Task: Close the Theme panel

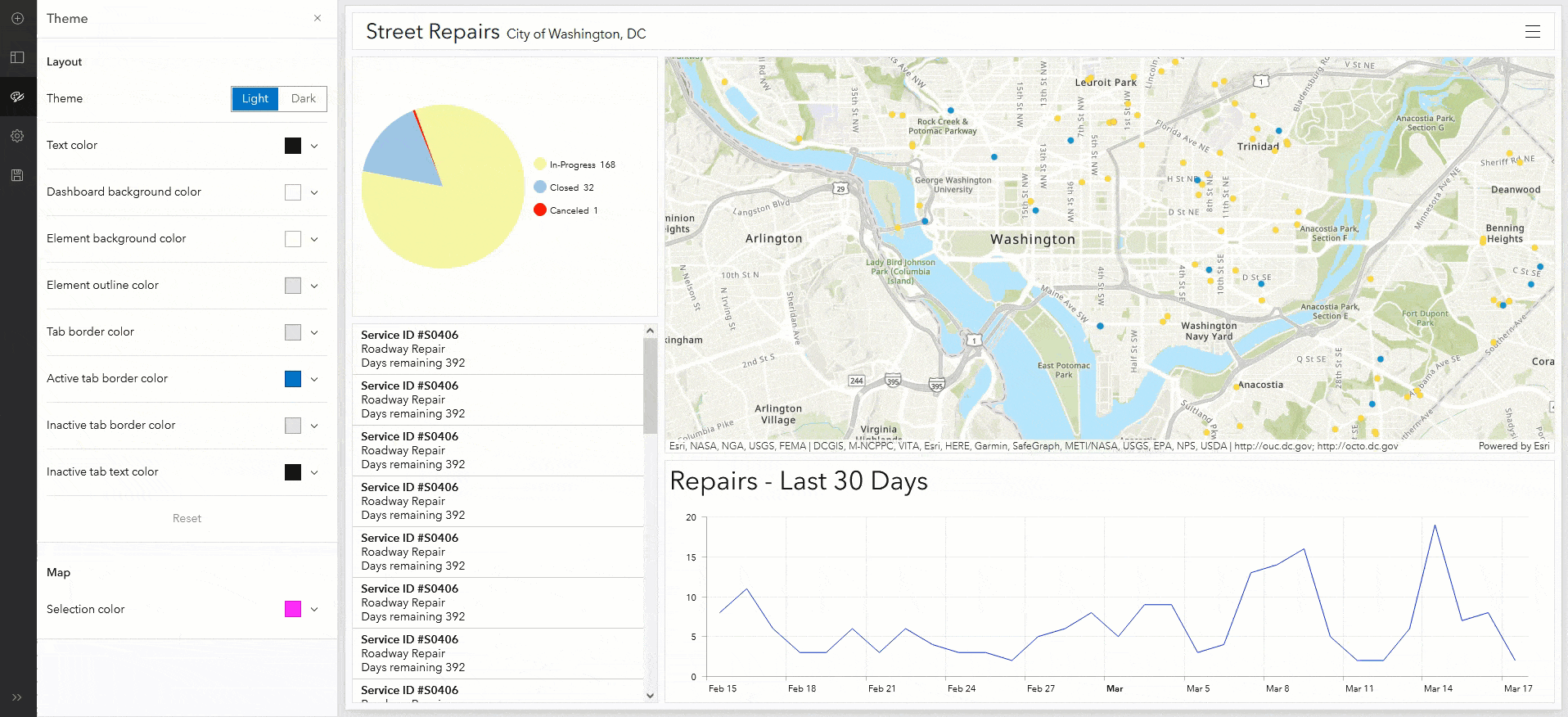Action: pyautogui.click(x=318, y=18)
